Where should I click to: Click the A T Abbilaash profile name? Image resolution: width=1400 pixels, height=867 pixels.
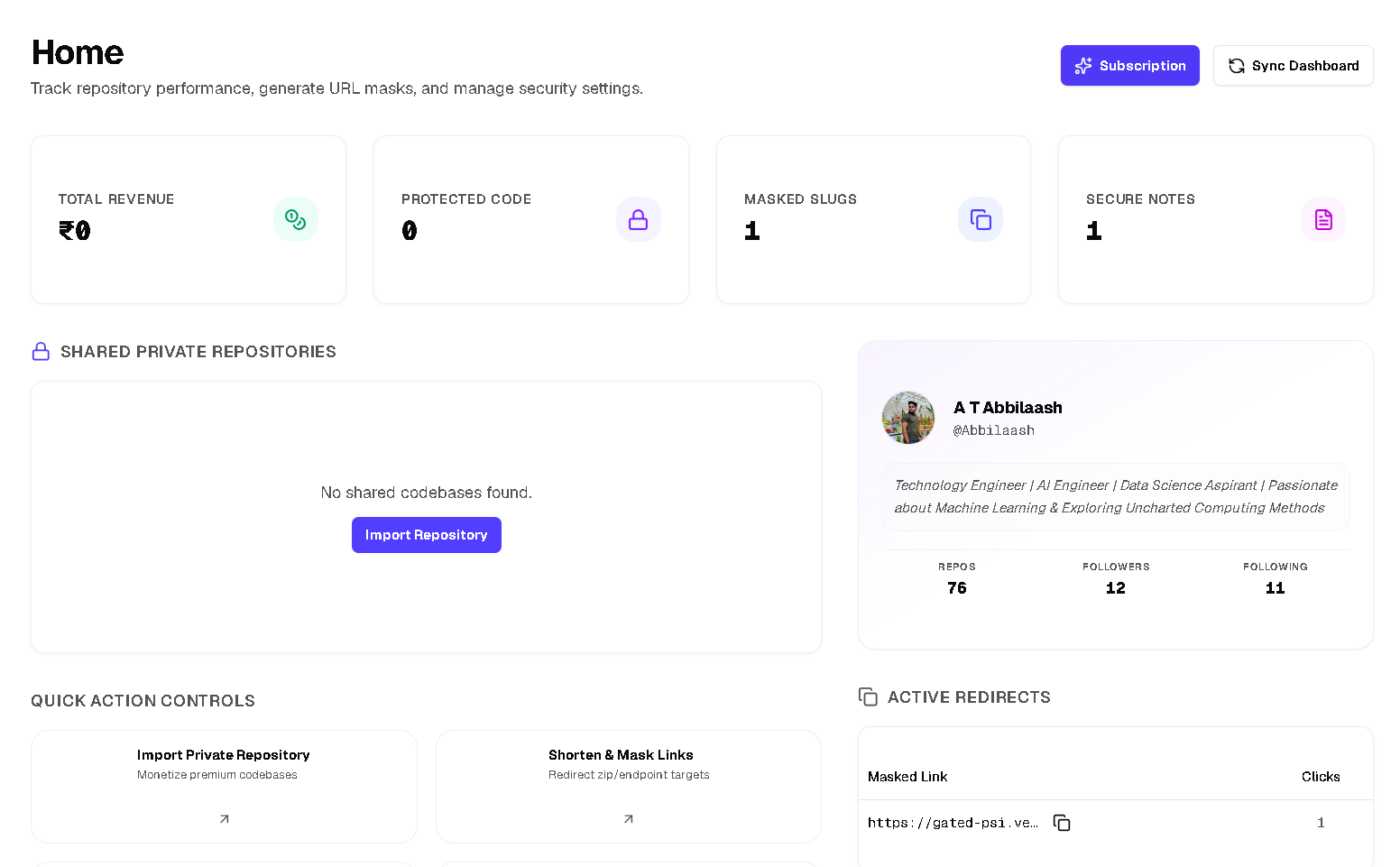coord(1008,408)
